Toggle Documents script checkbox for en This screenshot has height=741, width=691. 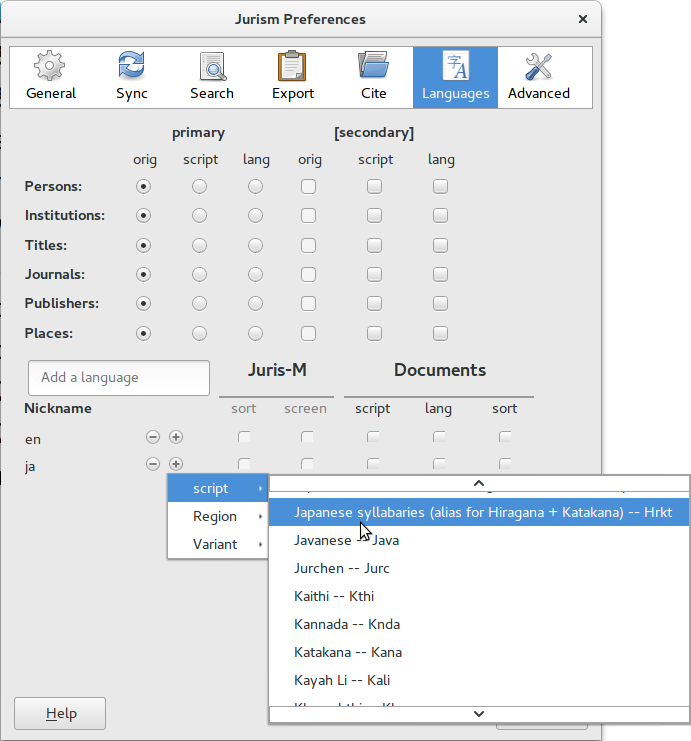coord(373,437)
